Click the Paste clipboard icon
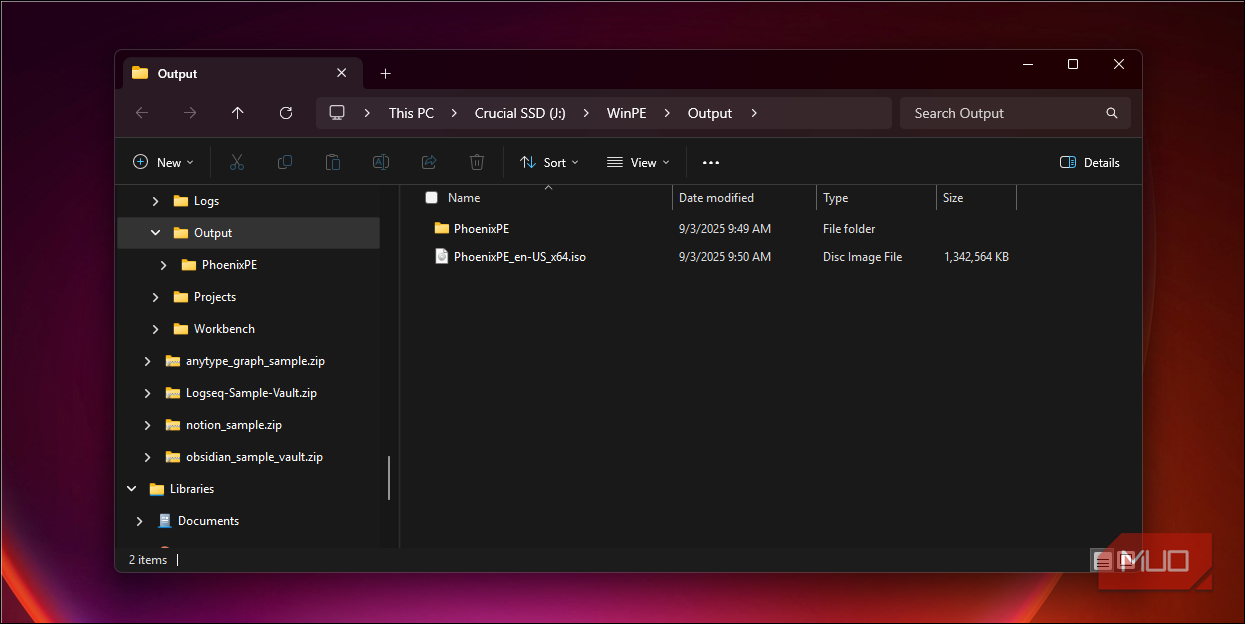Image resolution: width=1245 pixels, height=624 pixels. [x=333, y=162]
